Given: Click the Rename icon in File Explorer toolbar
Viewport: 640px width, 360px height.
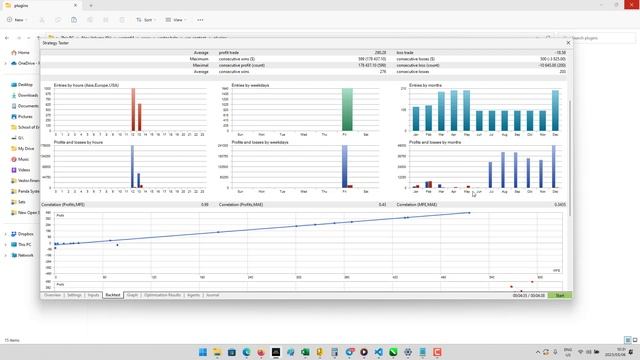Looking at the screenshot, I should (90, 20).
